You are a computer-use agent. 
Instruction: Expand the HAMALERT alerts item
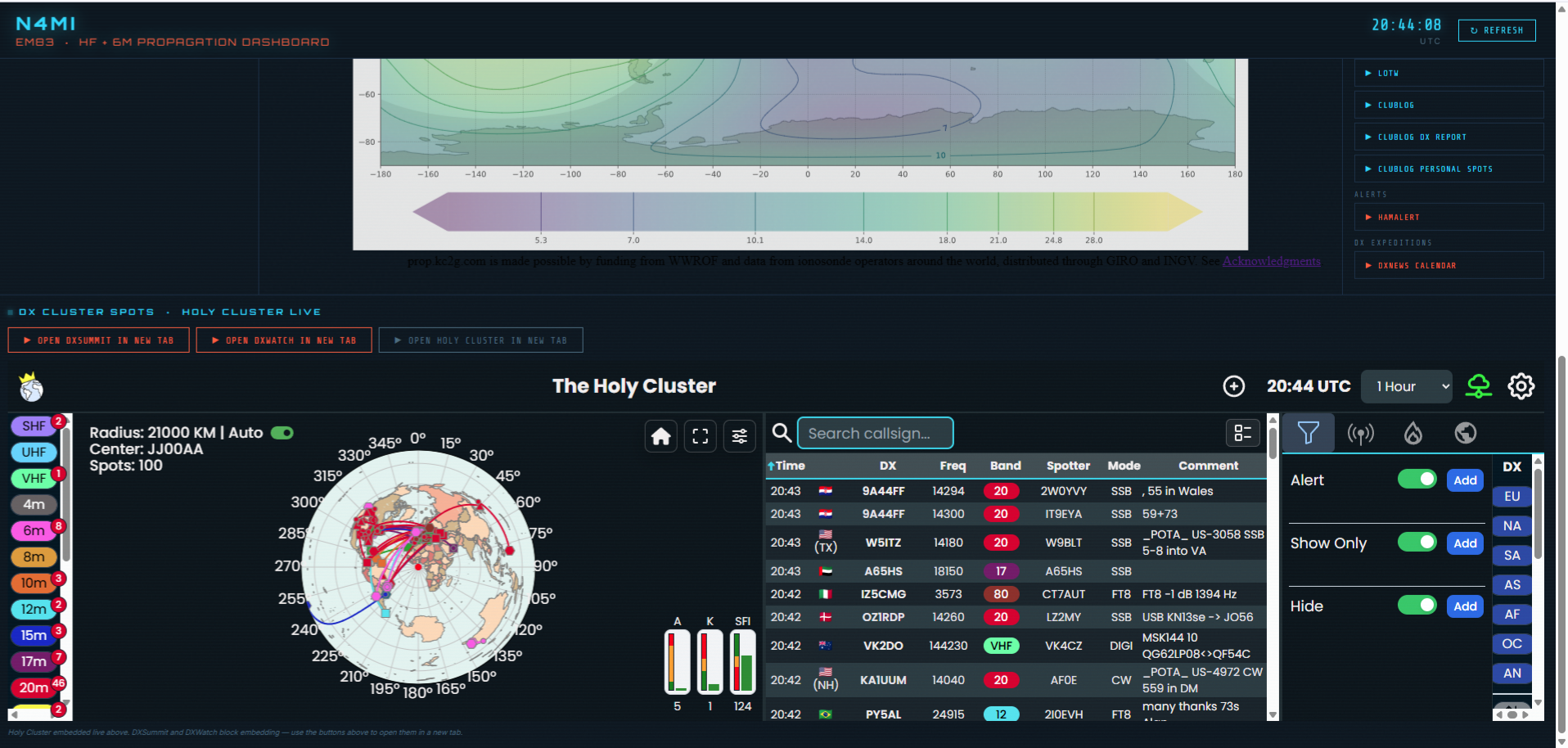click(1449, 217)
